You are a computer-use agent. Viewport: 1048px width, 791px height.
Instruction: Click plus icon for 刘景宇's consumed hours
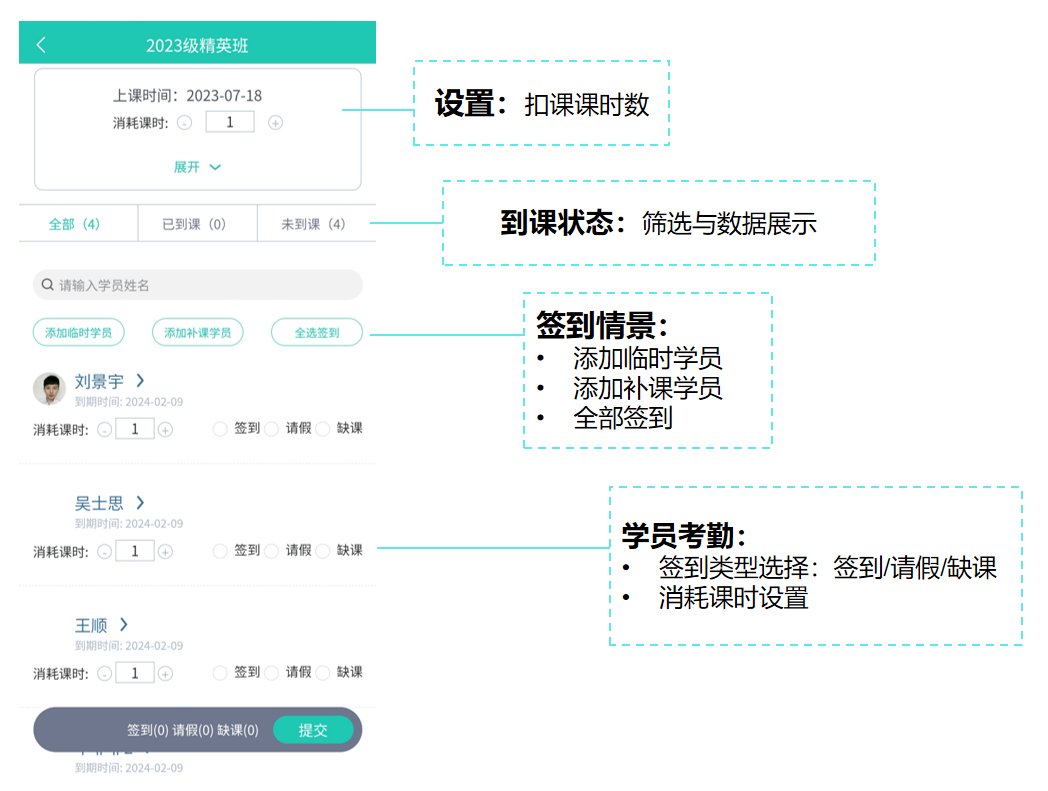[x=166, y=429]
